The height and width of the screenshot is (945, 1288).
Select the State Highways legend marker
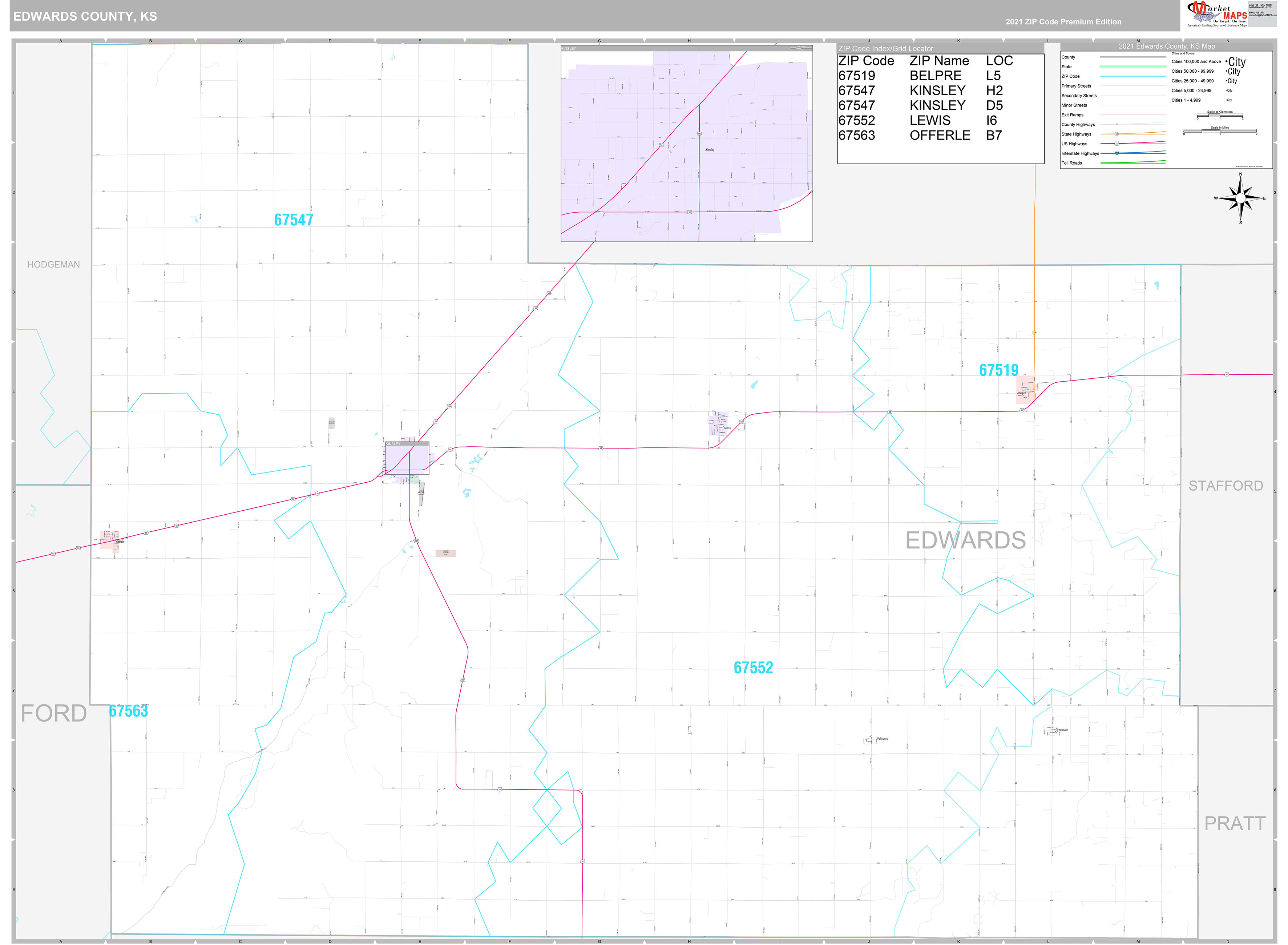tap(1117, 134)
